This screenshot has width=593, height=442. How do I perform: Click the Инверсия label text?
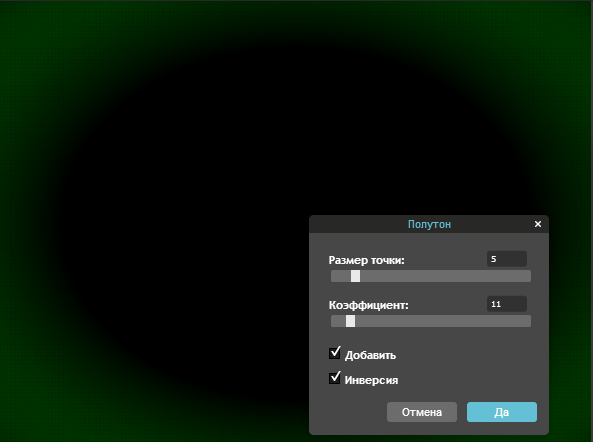click(371, 380)
